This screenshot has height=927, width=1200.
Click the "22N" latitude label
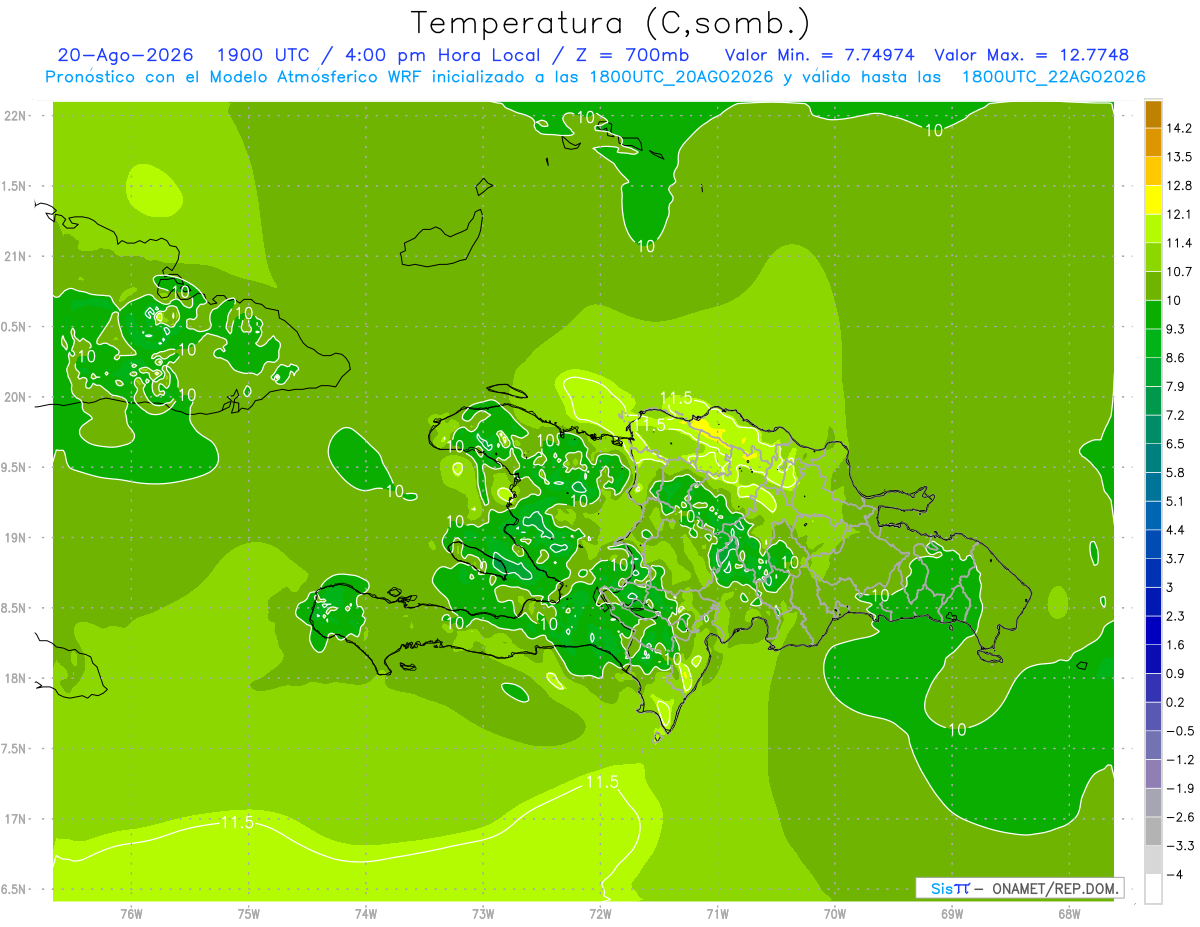pos(16,116)
